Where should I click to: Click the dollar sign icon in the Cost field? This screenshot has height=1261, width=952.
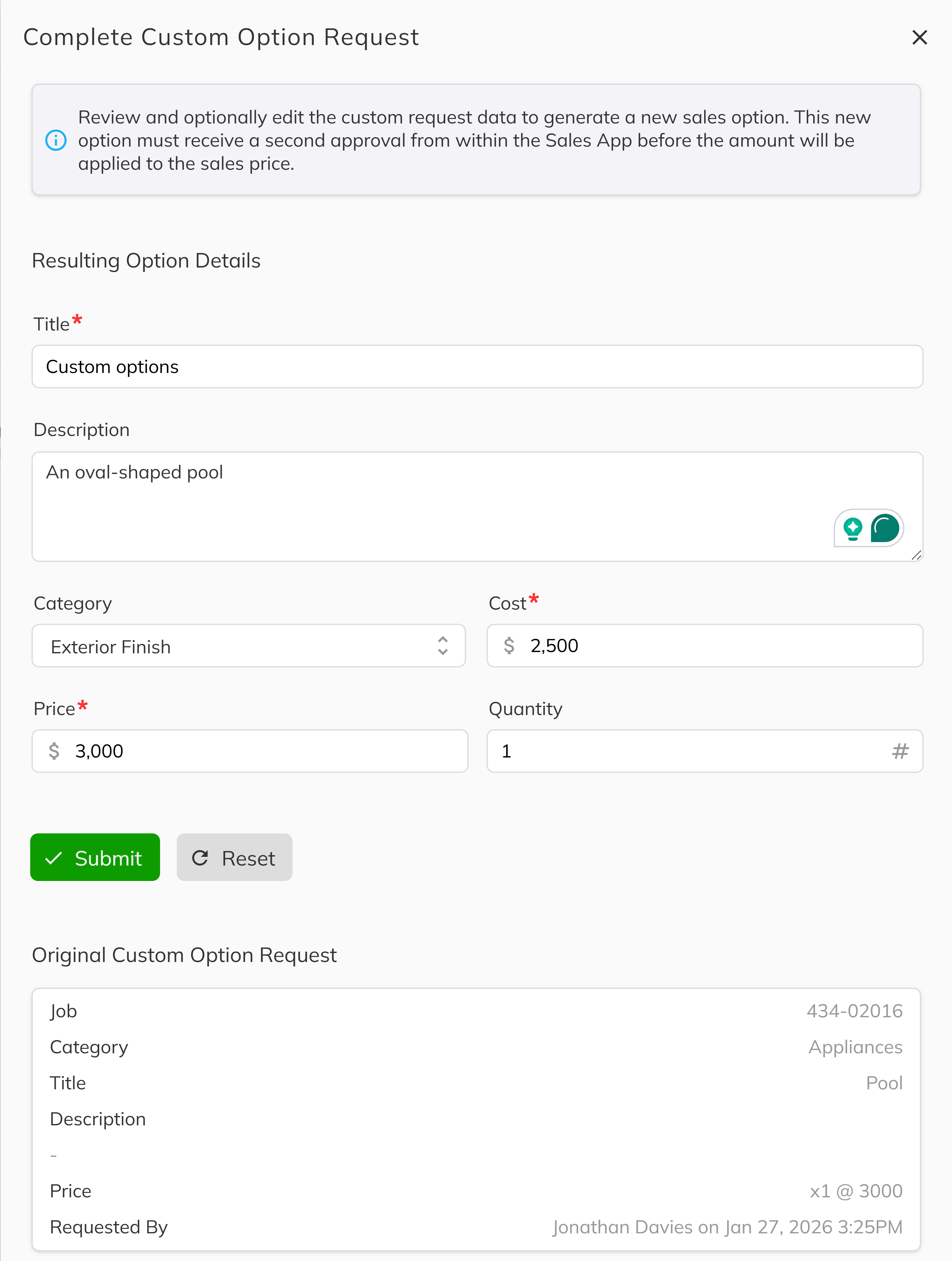[x=510, y=645]
